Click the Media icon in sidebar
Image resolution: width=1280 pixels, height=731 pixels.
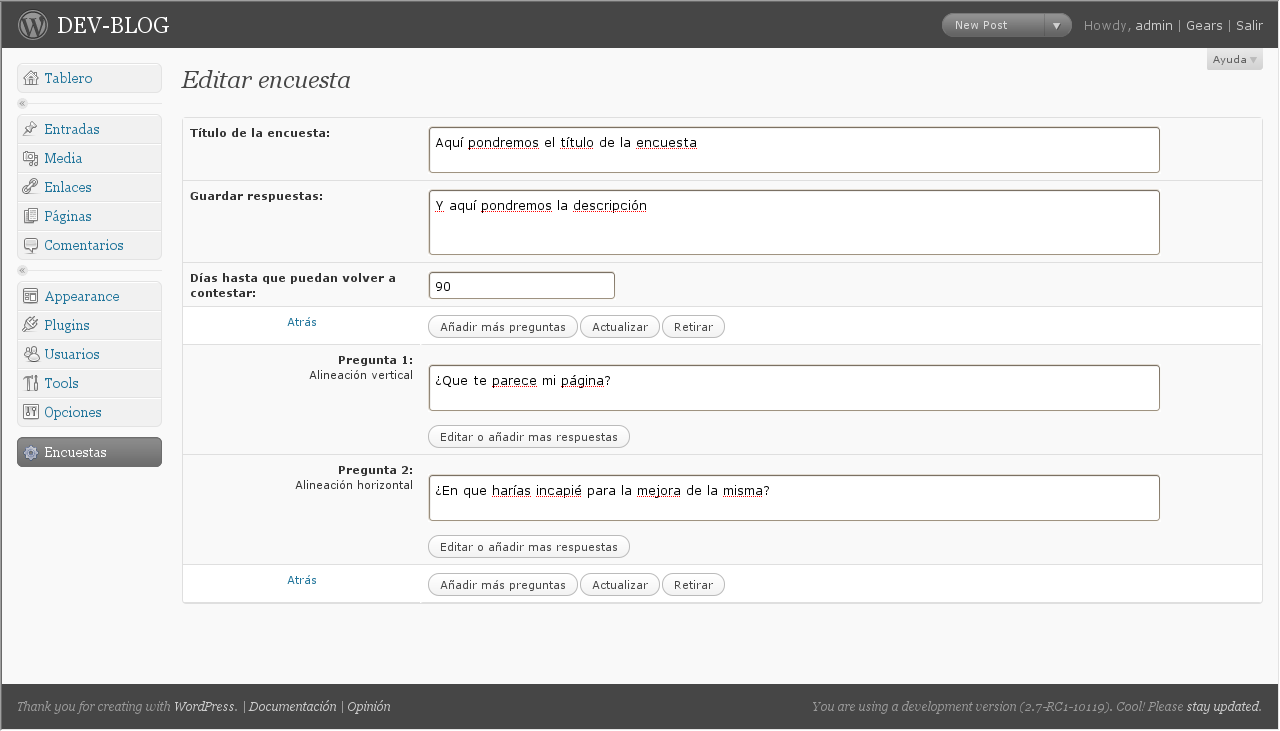coord(31,158)
